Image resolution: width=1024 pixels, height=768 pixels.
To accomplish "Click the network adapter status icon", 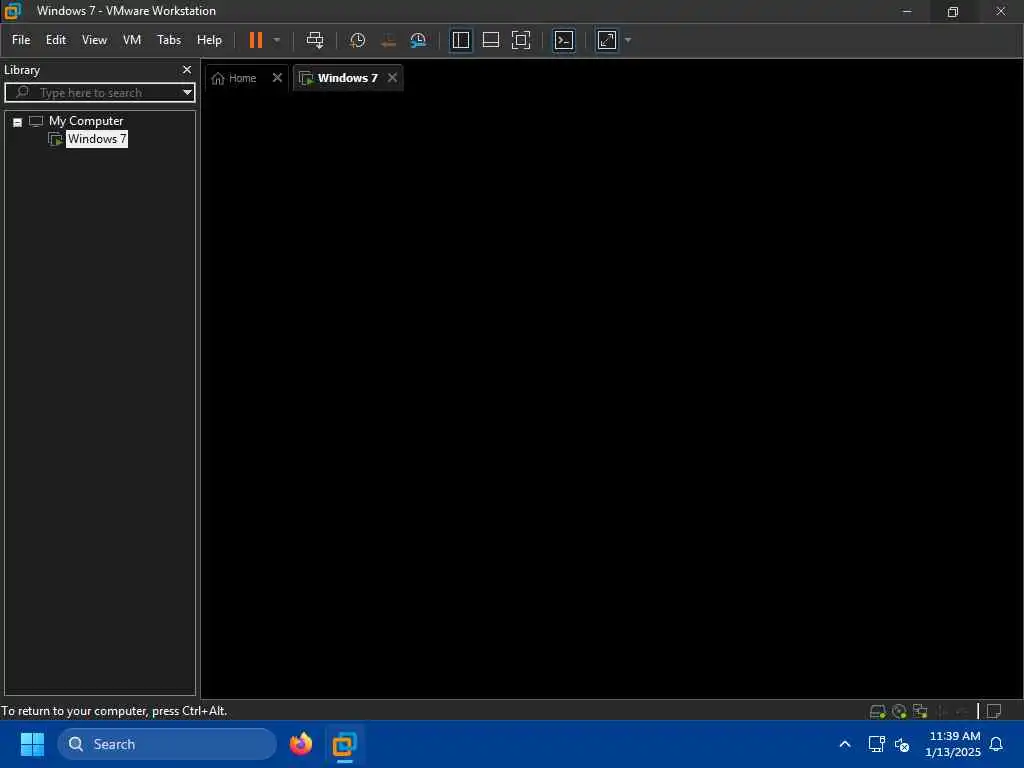I will point(920,711).
